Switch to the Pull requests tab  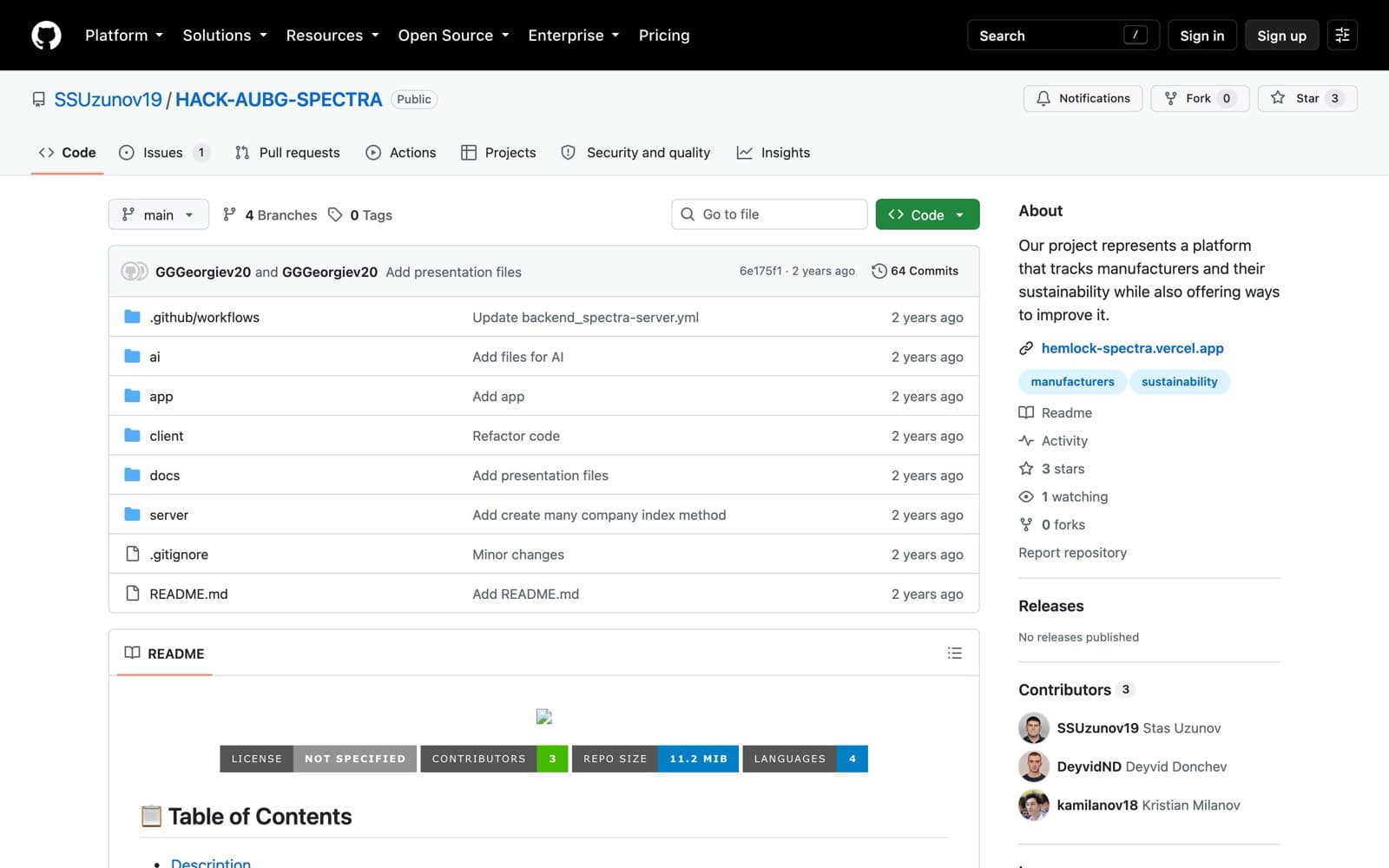tap(287, 153)
